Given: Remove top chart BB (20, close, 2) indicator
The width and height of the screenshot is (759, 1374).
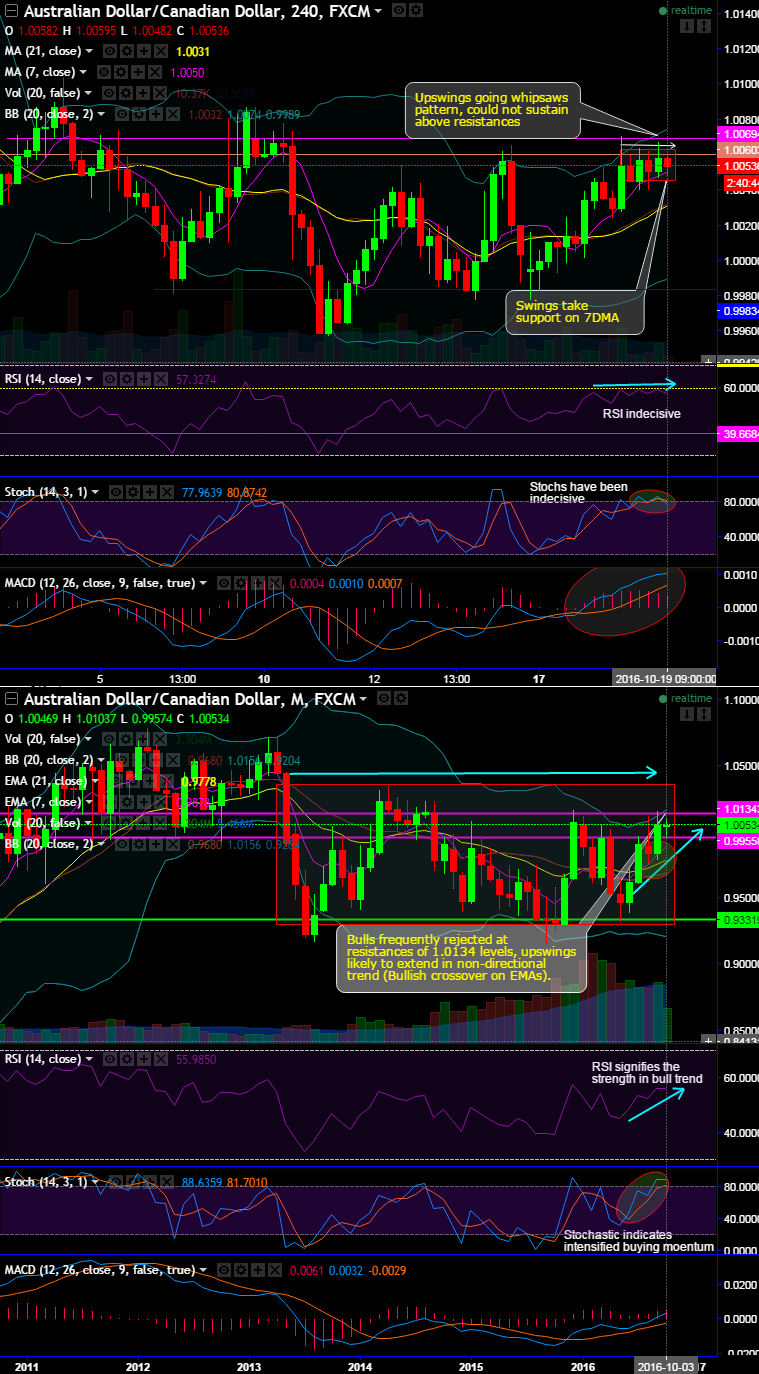Looking at the screenshot, I should click(171, 114).
